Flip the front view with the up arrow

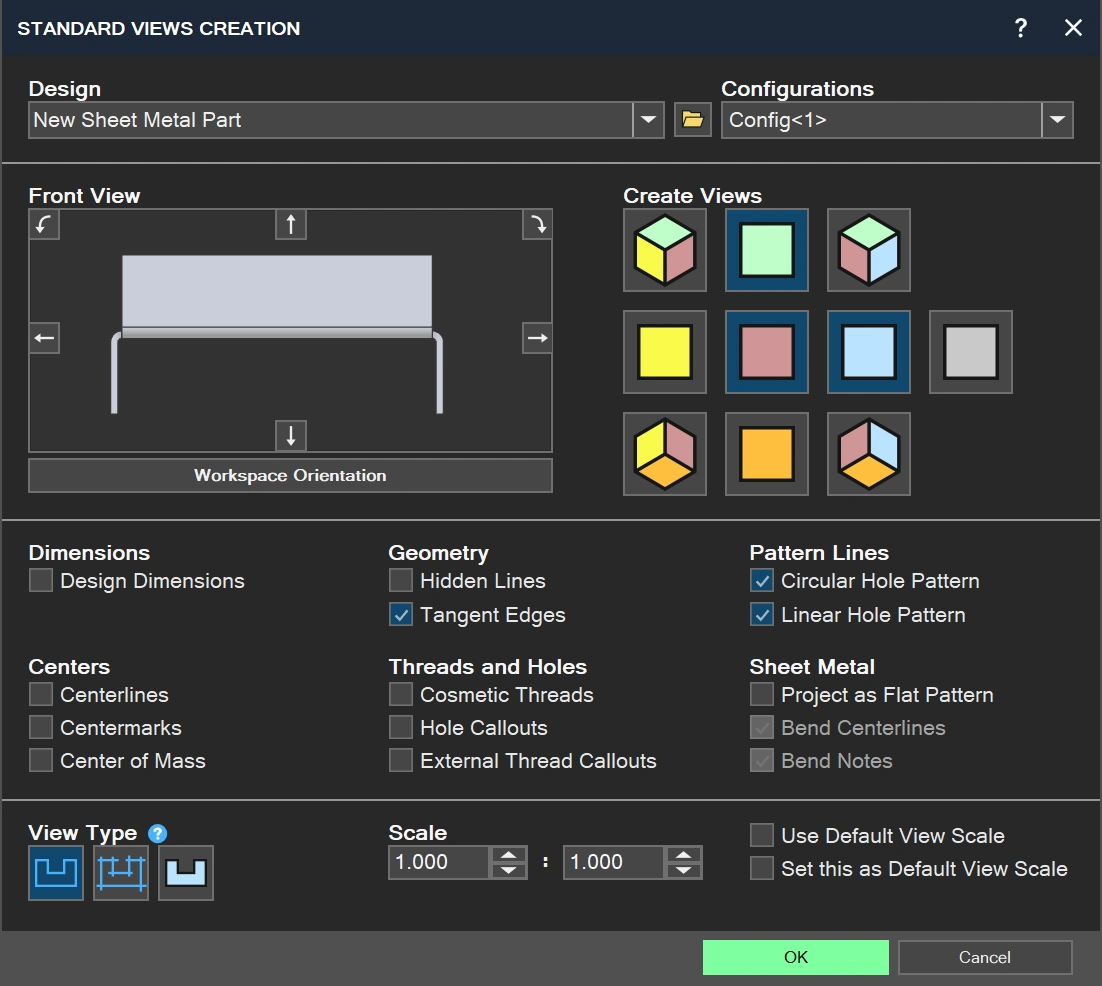click(290, 225)
